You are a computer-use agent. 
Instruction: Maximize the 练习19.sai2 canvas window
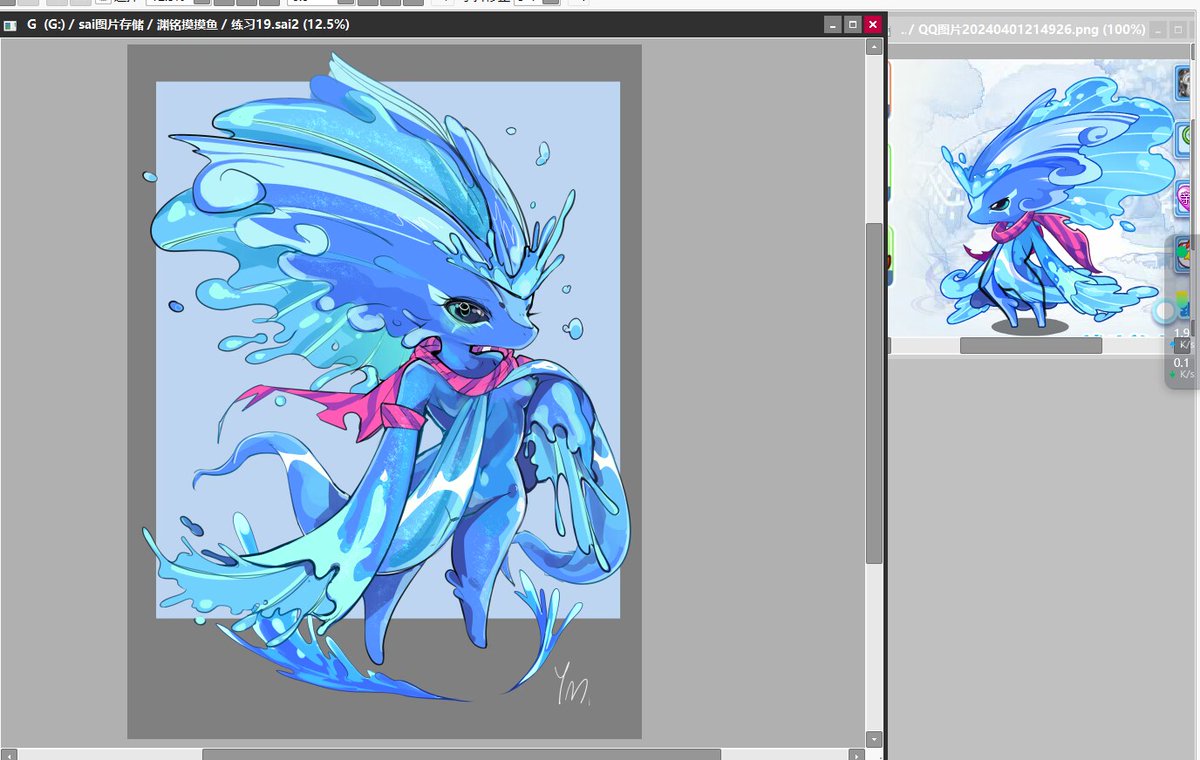click(x=852, y=24)
